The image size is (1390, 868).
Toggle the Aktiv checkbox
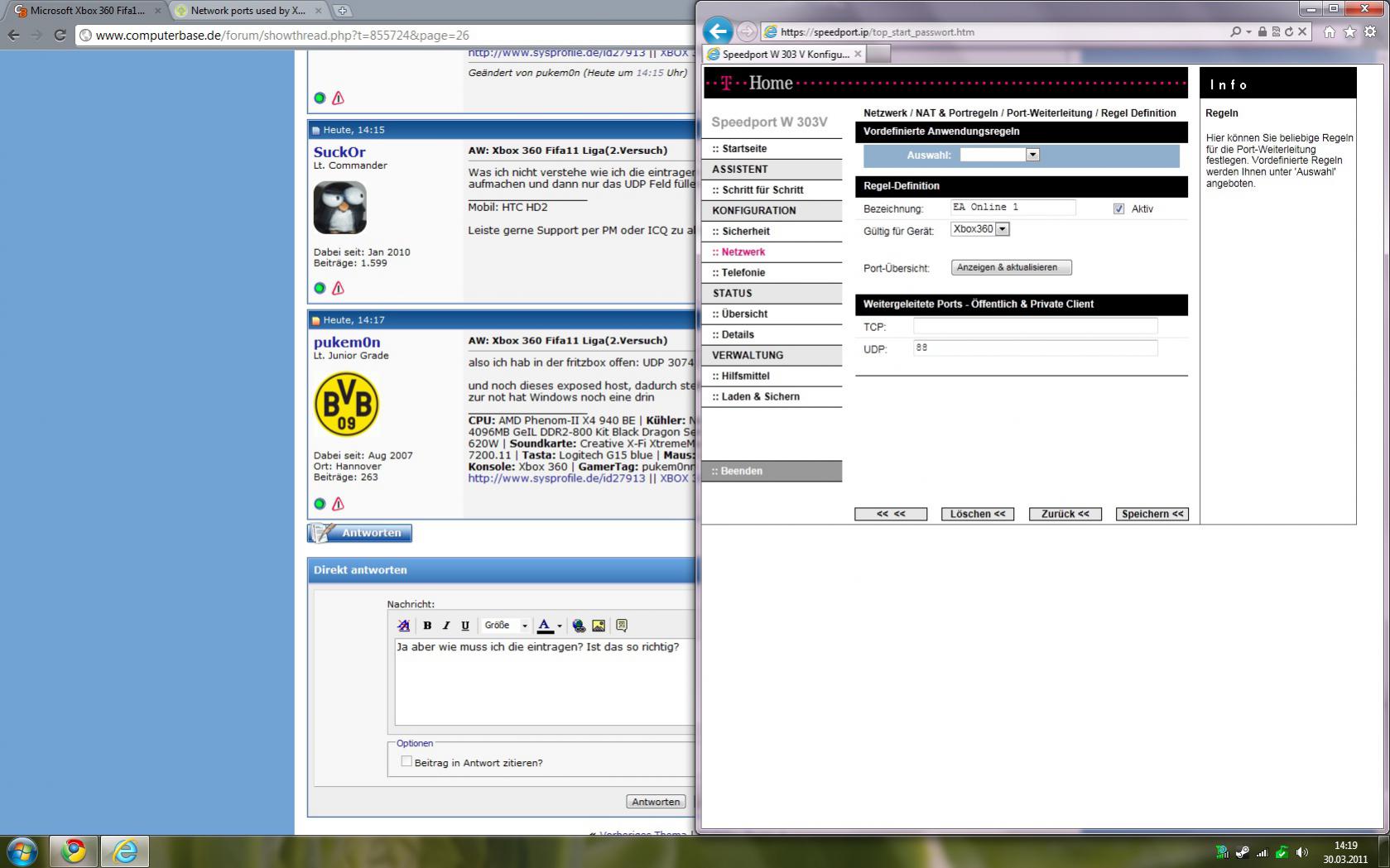pyautogui.click(x=1119, y=209)
